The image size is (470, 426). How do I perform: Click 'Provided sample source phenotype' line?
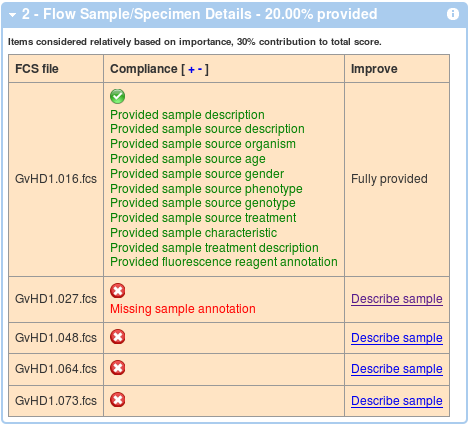(206, 189)
